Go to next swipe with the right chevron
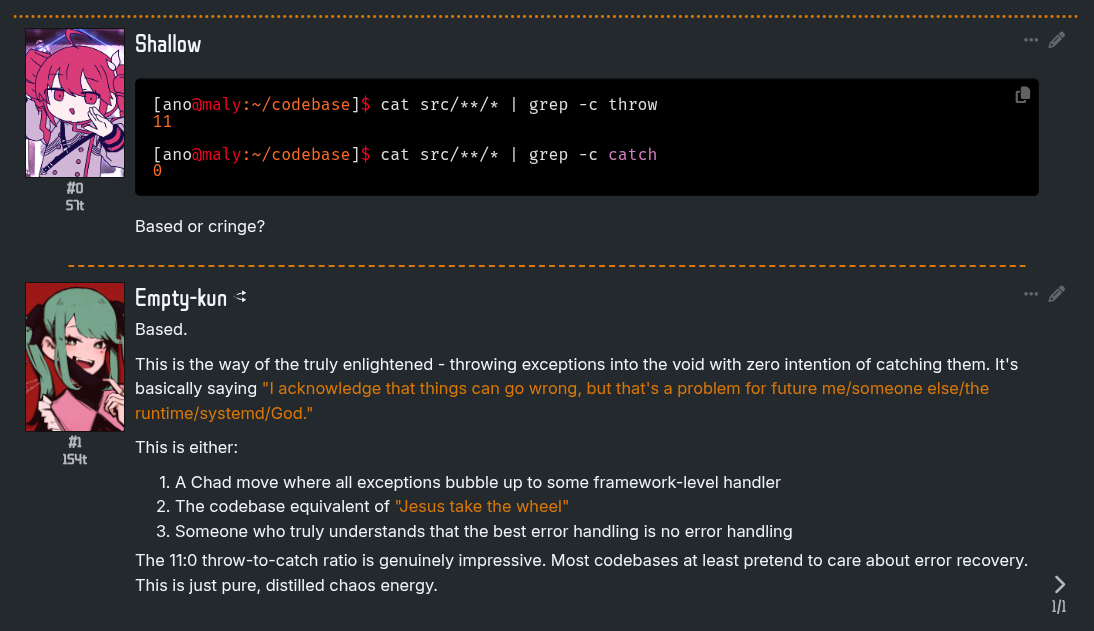This screenshot has height=631, width=1094. (x=1059, y=584)
